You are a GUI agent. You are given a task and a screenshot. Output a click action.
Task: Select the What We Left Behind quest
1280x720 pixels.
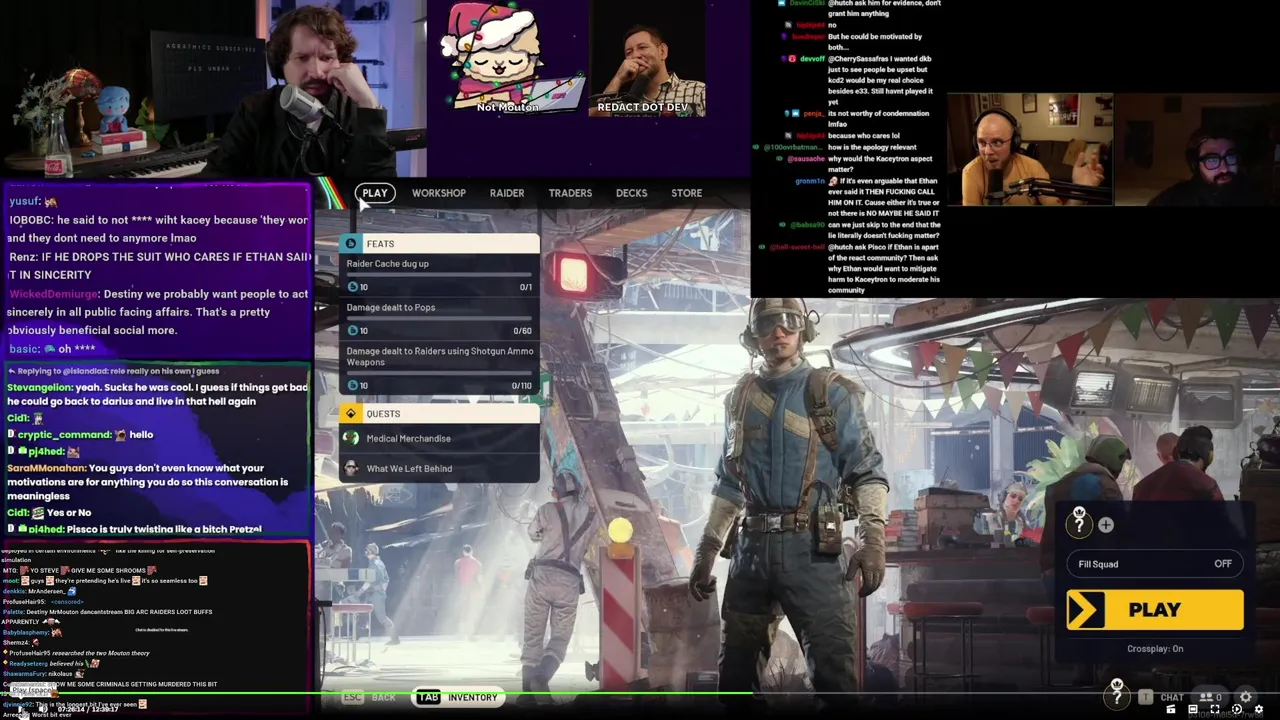(x=439, y=468)
